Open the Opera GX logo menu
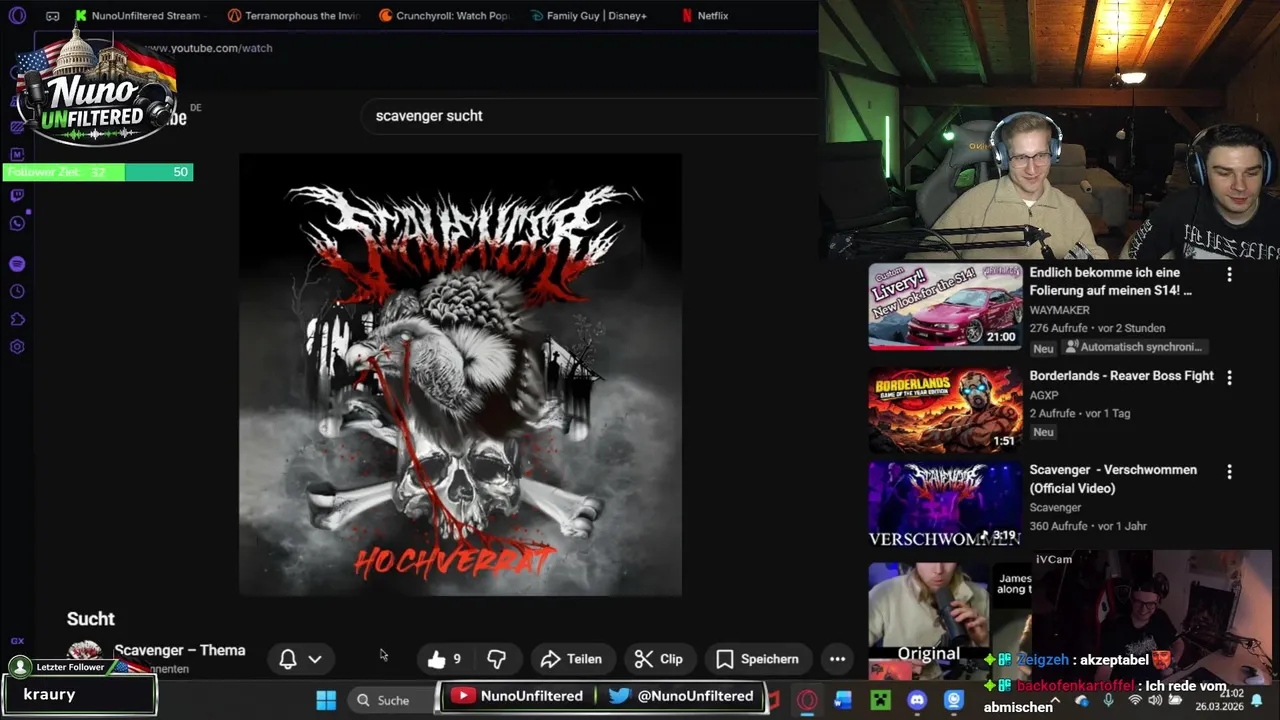1280x720 pixels. click(17, 15)
